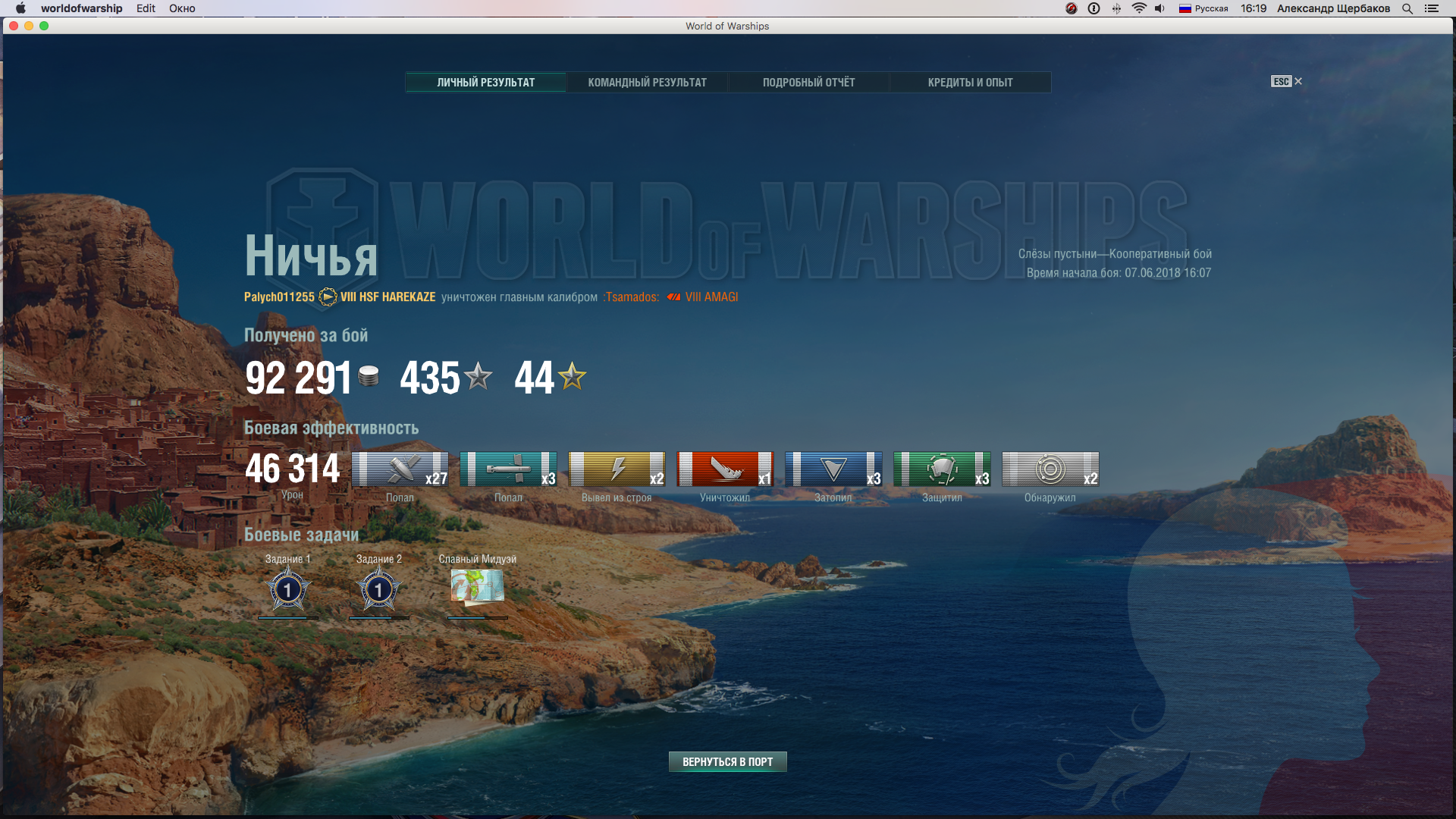Open the Wi-Fi status menu
This screenshot has height=819, width=1456.
[1139, 8]
